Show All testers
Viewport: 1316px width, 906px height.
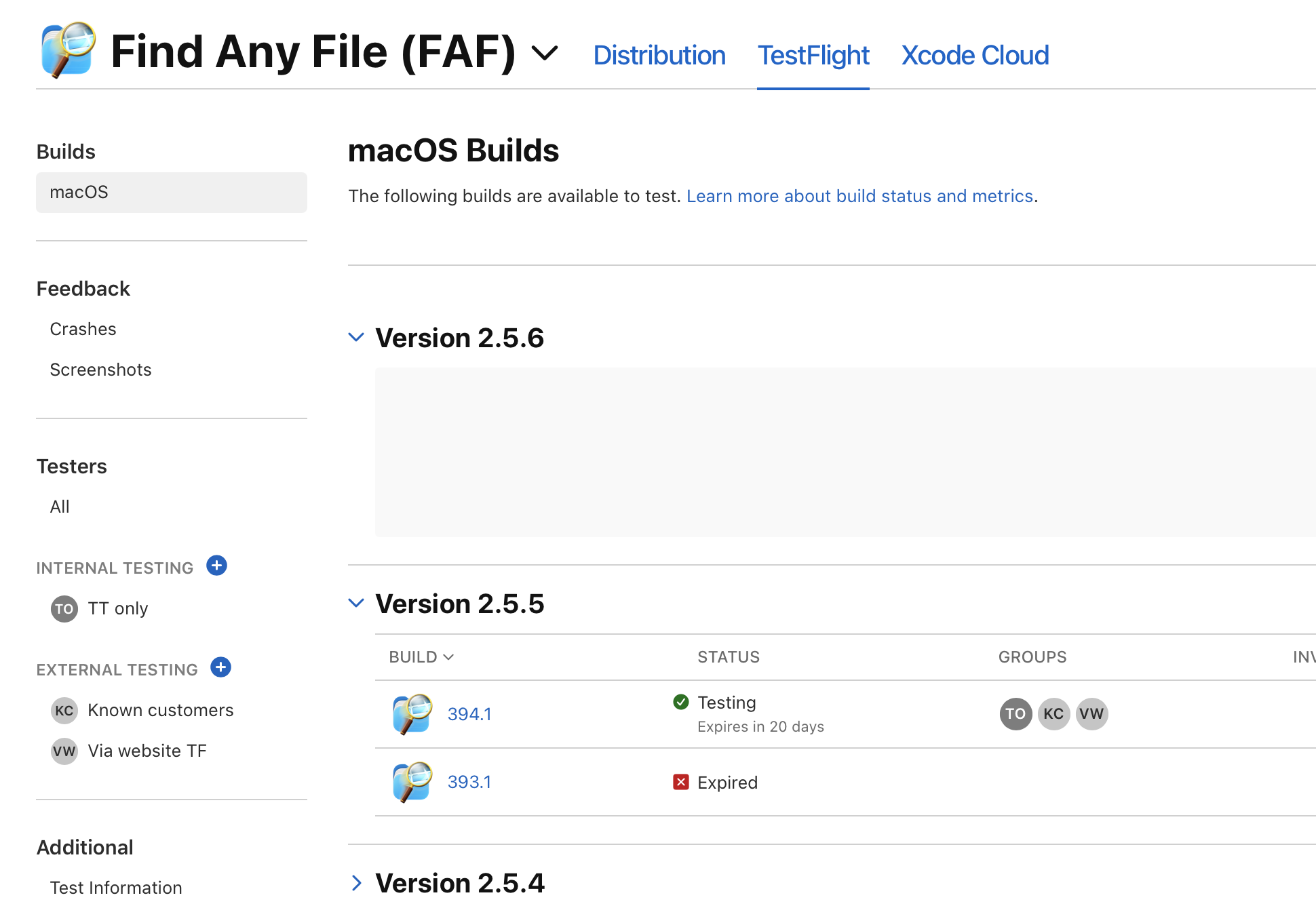point(60,507)
